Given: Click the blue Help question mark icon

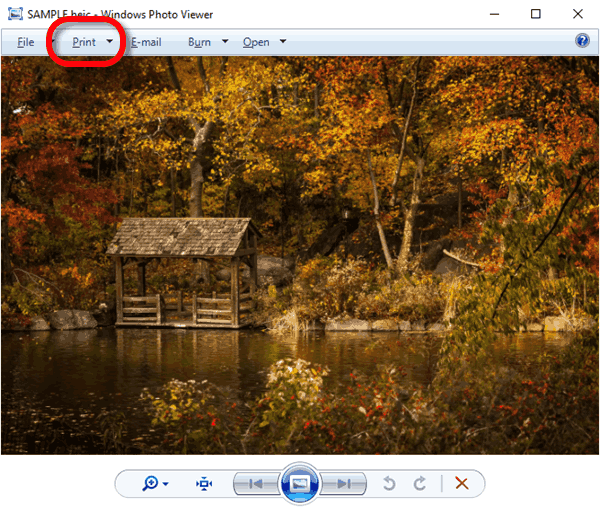Looking at the screenshot, I should coord(582,40).
